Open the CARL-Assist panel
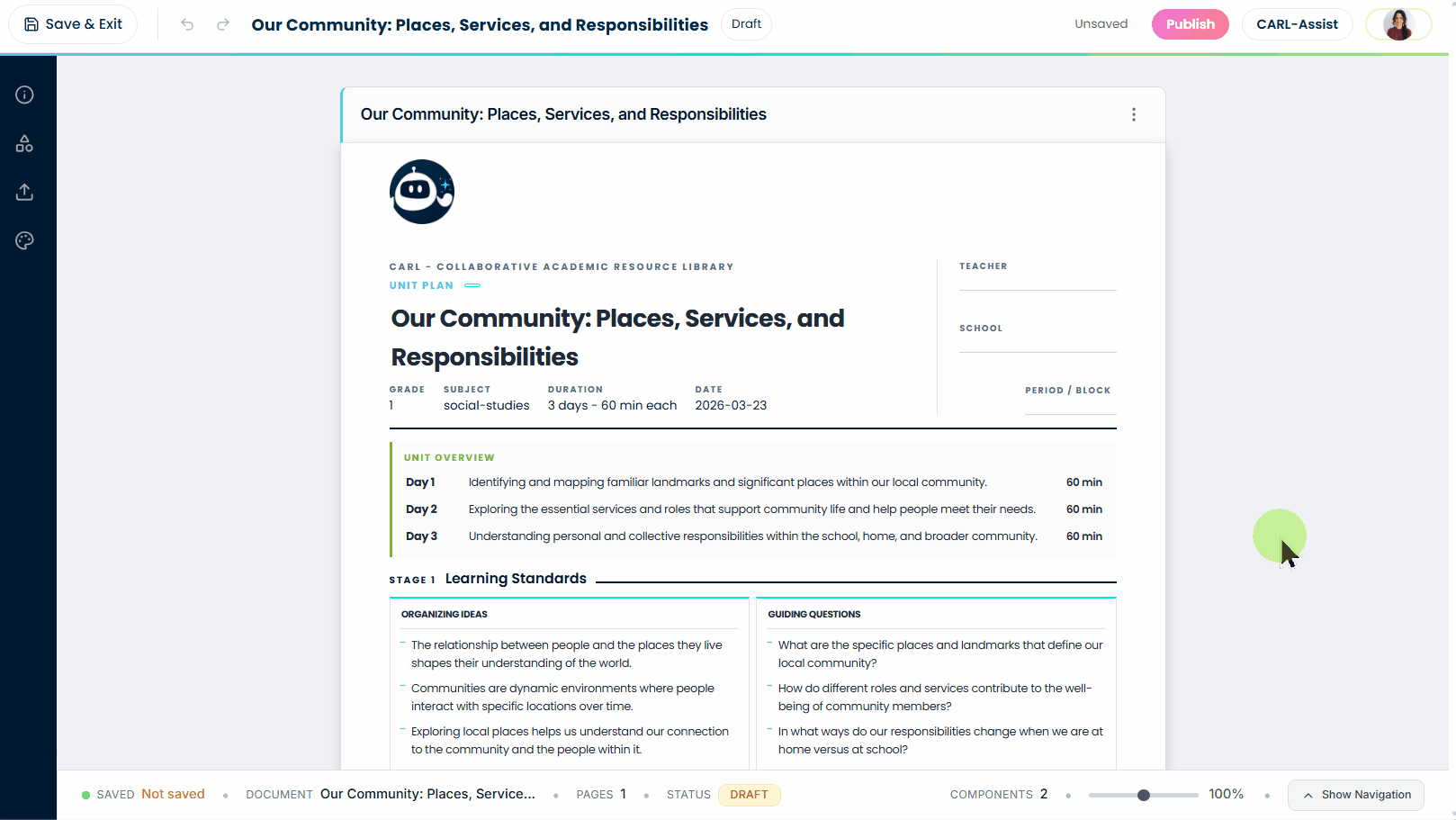 1296,24
